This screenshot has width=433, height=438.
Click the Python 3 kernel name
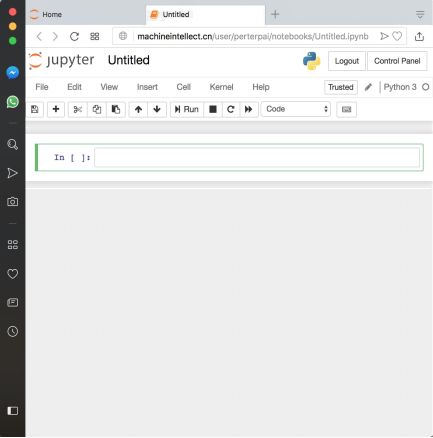coord(400,87)
